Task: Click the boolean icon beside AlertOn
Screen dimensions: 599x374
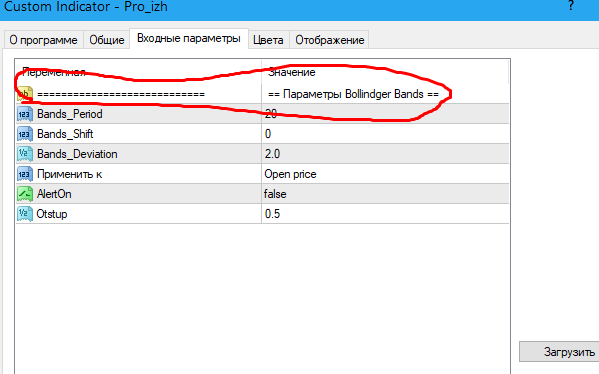Action: [x=25, y=194]
